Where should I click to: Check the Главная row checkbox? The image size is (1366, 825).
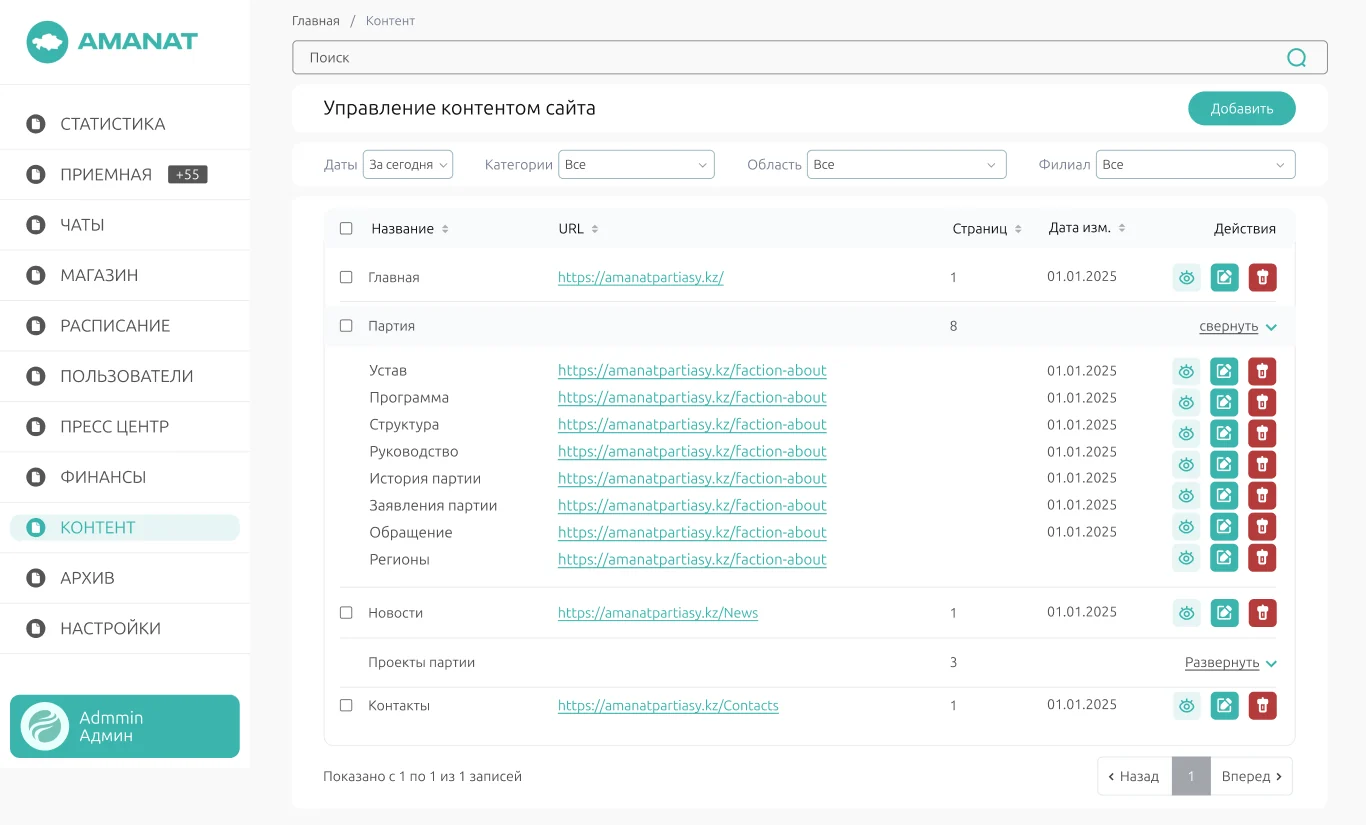pyautogui.click(x=346, y=277)
